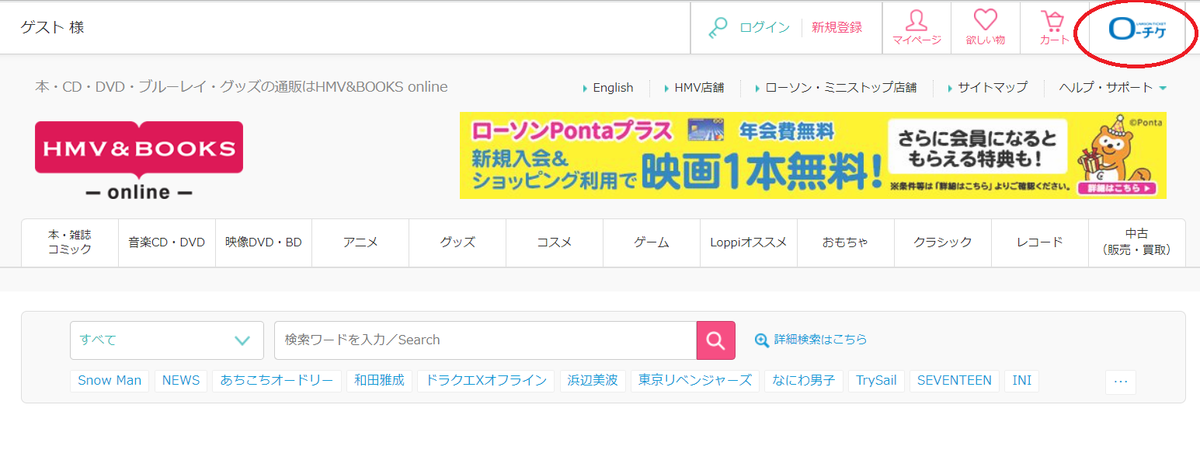Screen dimensions: 1200x464
Task: Open the サイトマップ link
Action: pyautogui.click(x=992, y=88)
